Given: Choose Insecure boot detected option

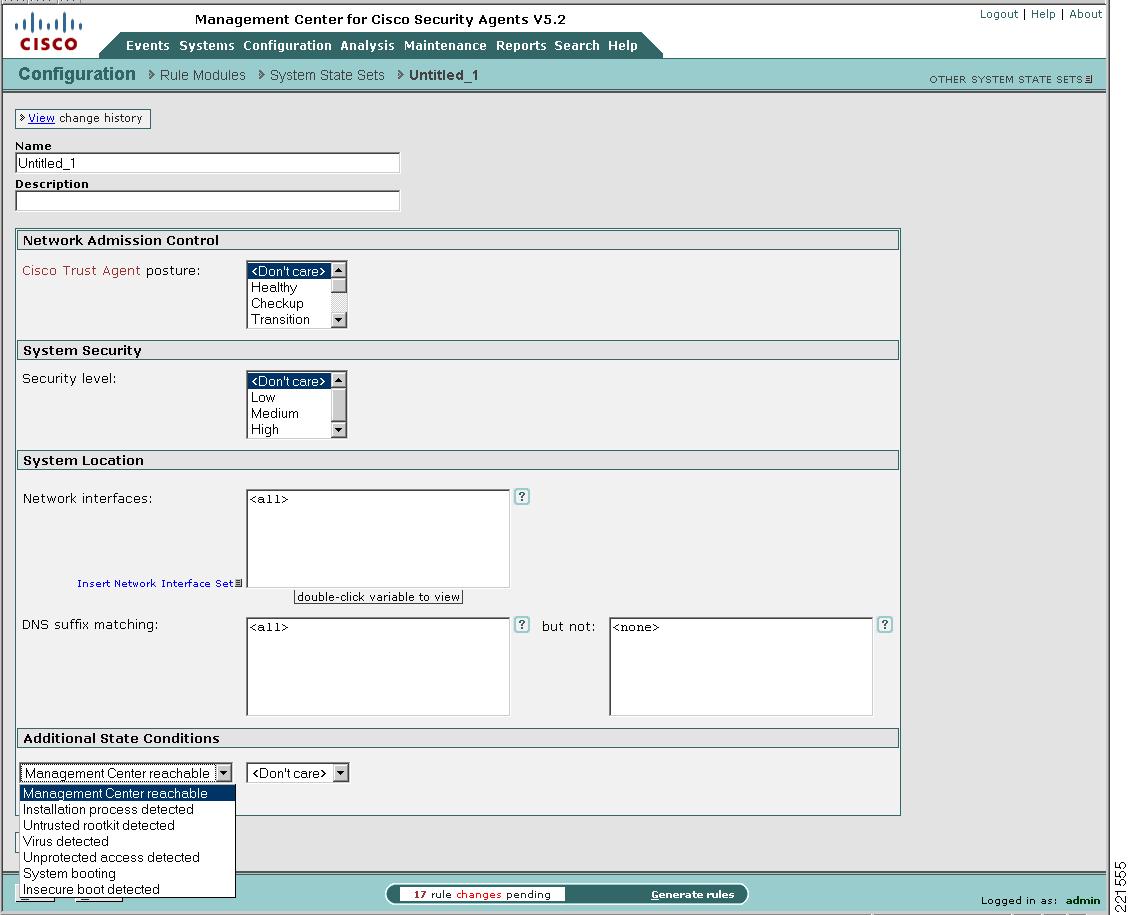Looking at the screenshot, I should [x=127, y=889].
